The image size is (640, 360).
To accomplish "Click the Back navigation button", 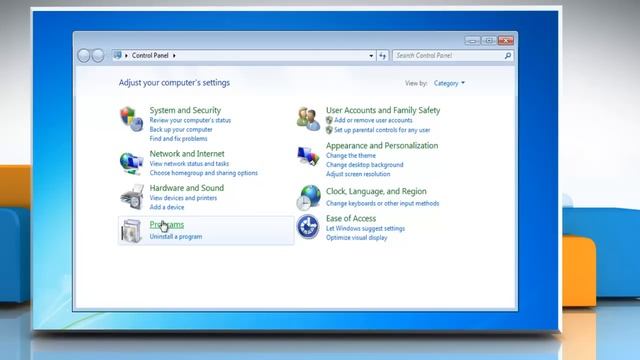I will pyautogui.click(x=84, y=56).
